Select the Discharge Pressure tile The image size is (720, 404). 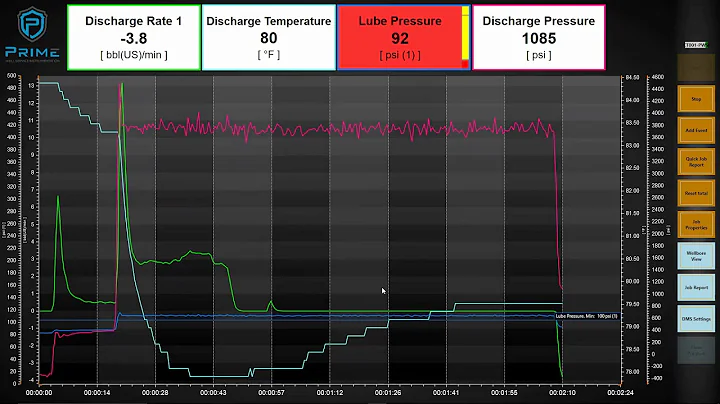[539, 38]
